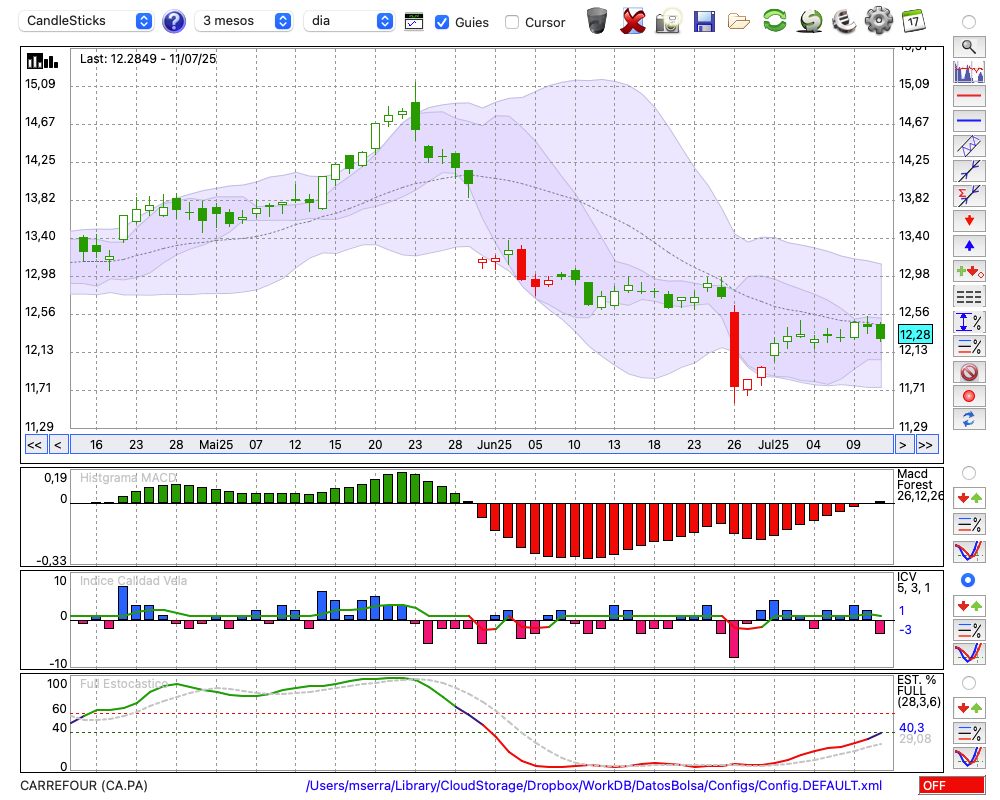Viewport: 1000px width, 800px height.
Task: Click the red X delete icon
Action: click(633, 21)
